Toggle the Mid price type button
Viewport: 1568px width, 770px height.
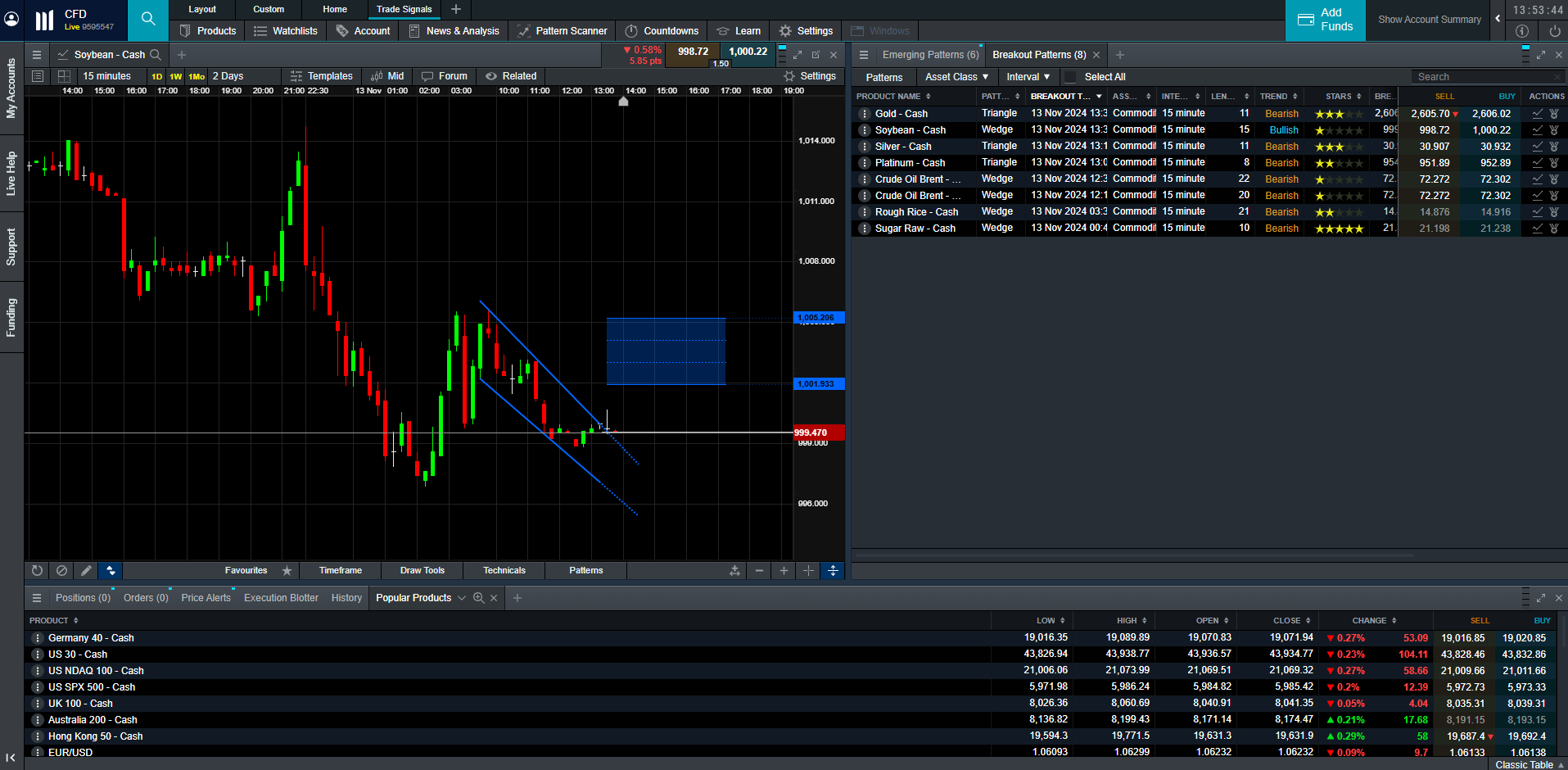tap(387, 76)
